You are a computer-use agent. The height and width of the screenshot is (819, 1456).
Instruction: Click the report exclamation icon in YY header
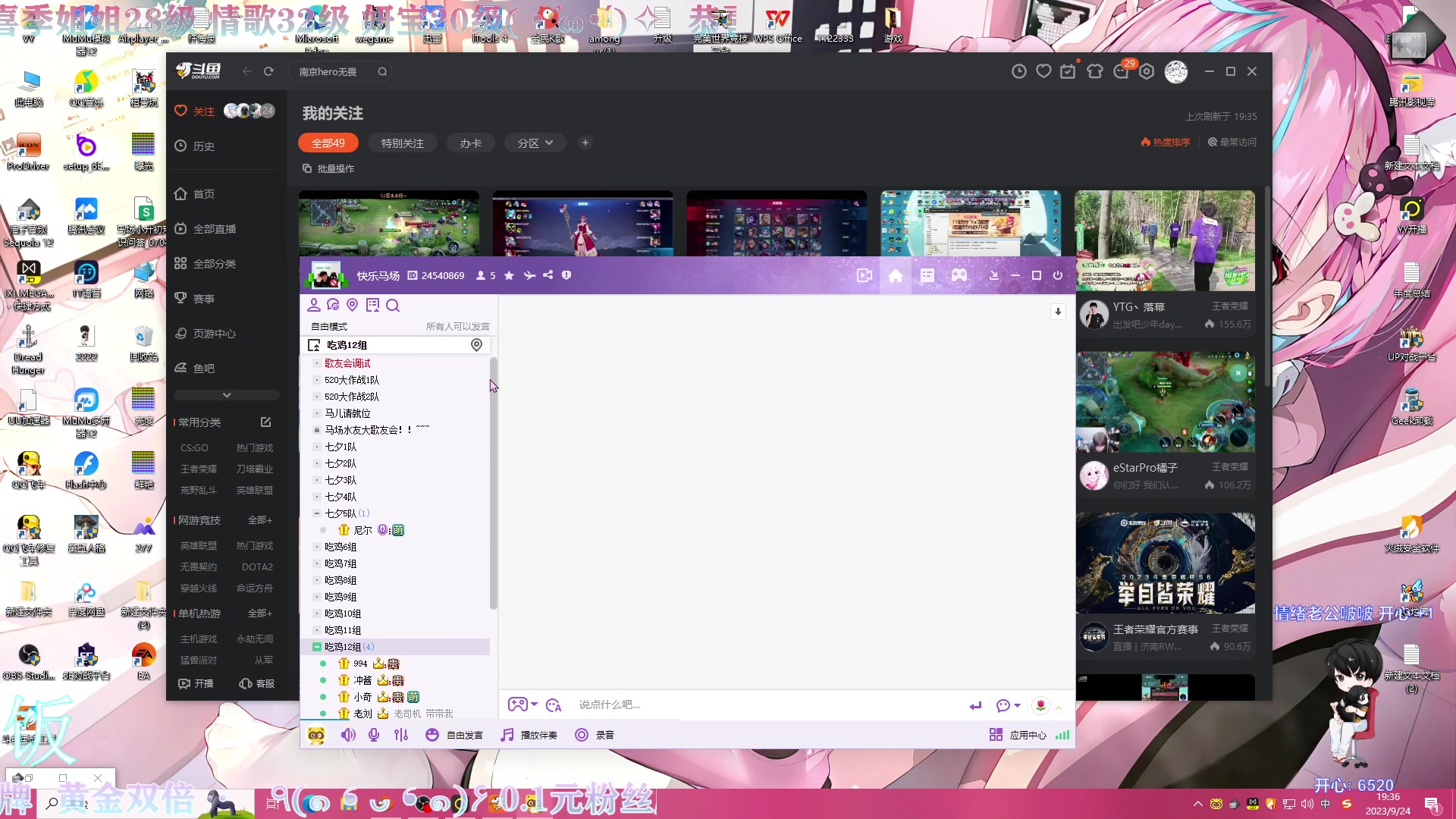click(x=566, y=275)
